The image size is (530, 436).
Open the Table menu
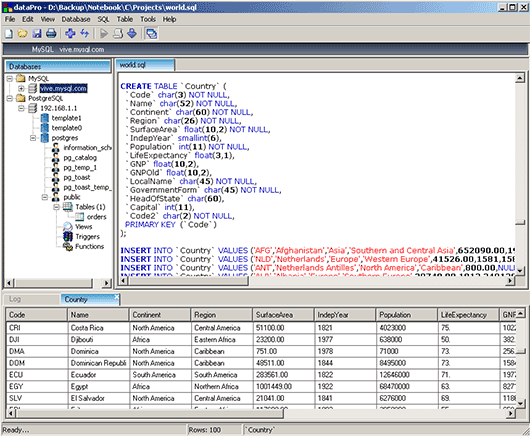125,19
